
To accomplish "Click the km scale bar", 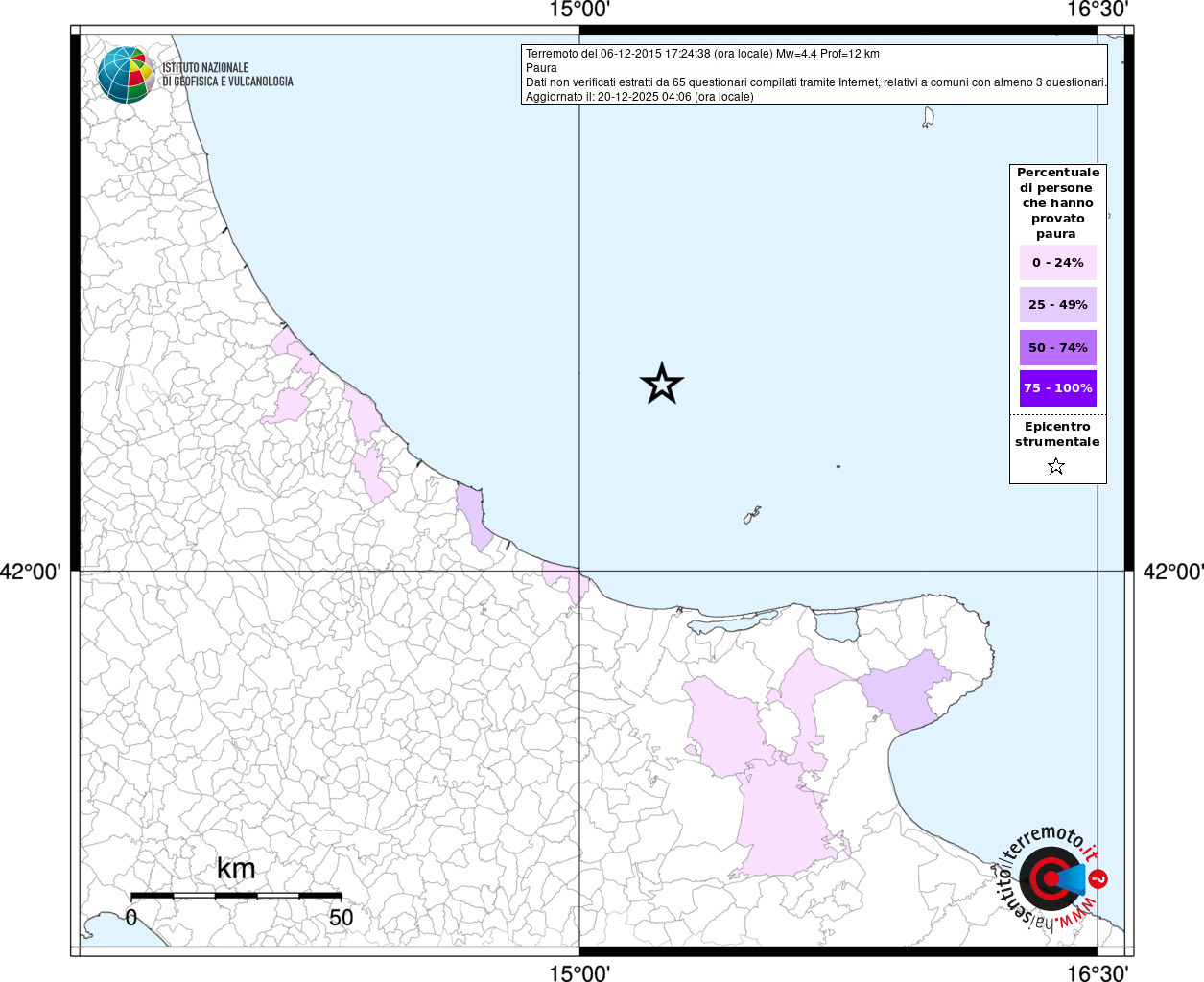I will point(236,896).
